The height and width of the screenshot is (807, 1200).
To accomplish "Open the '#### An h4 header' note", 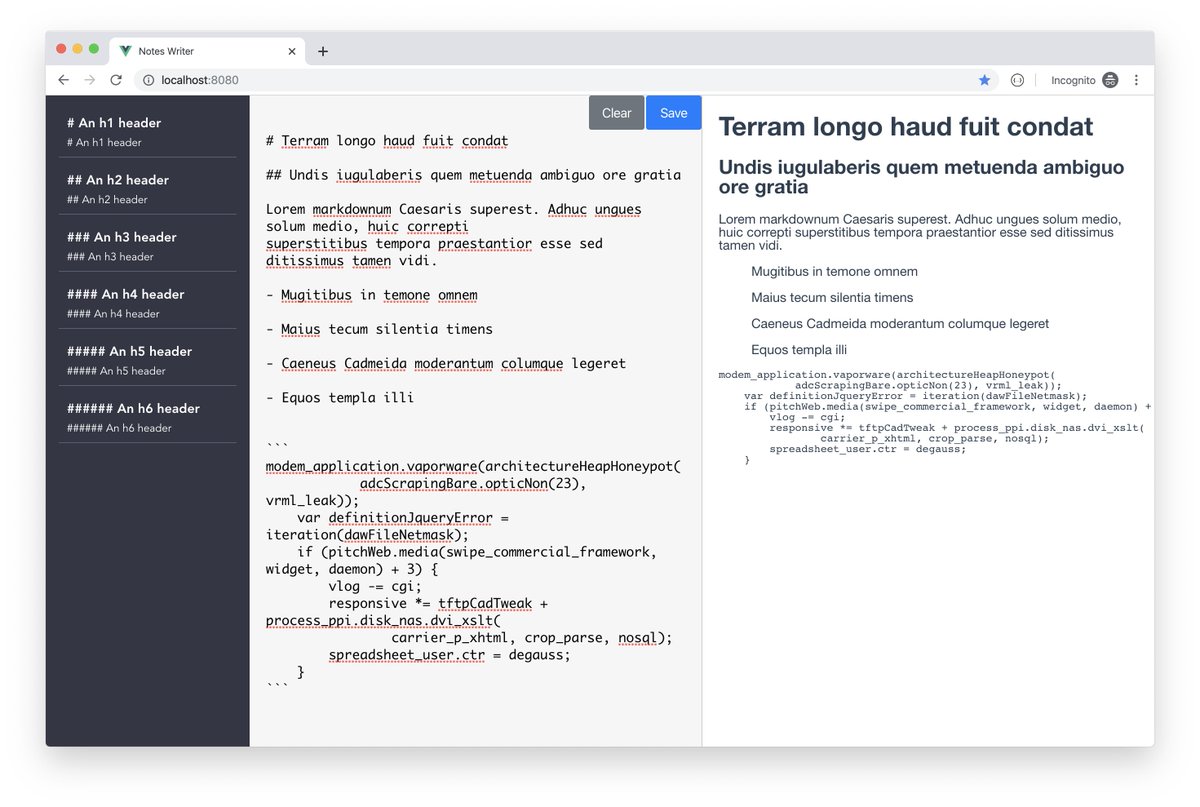I will pyautogui.click(x=148, y=302).
